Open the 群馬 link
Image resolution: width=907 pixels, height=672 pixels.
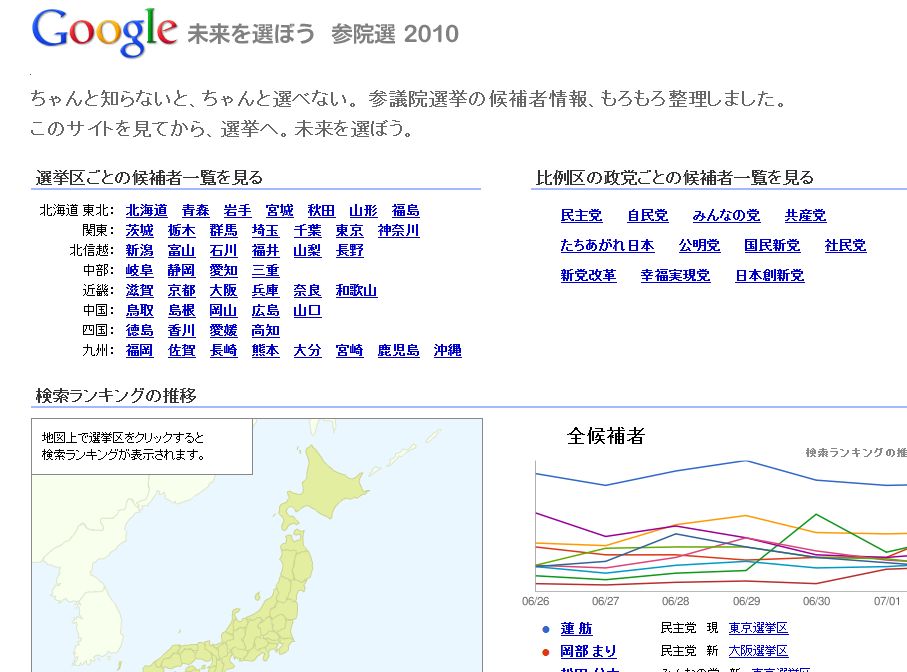pyautogui.click(x=223, y=231)
